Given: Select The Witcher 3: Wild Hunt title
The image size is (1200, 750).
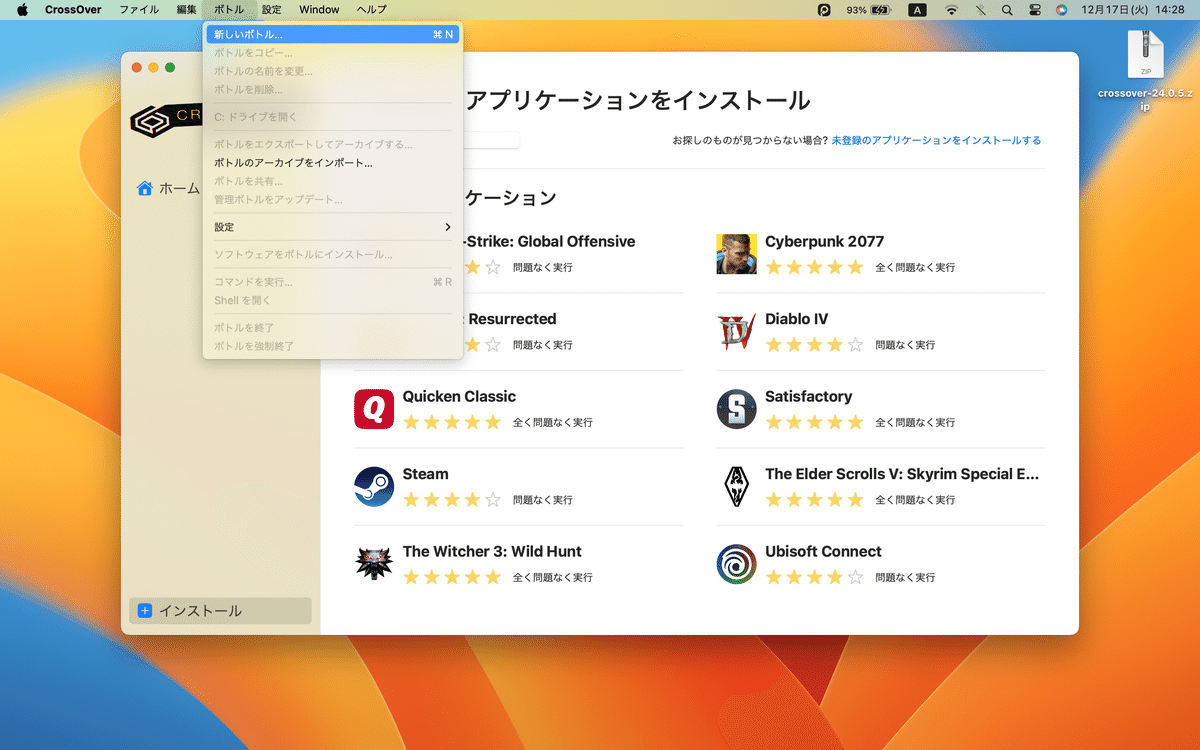Looking at the screenshot, I should click(492, 552).
